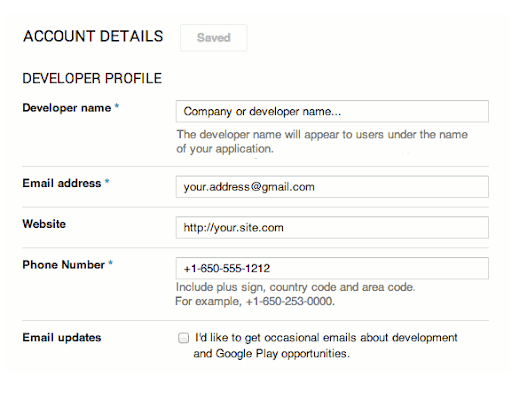Click the 'Include plus sign, country code' hint

click(x=295, y=287)
